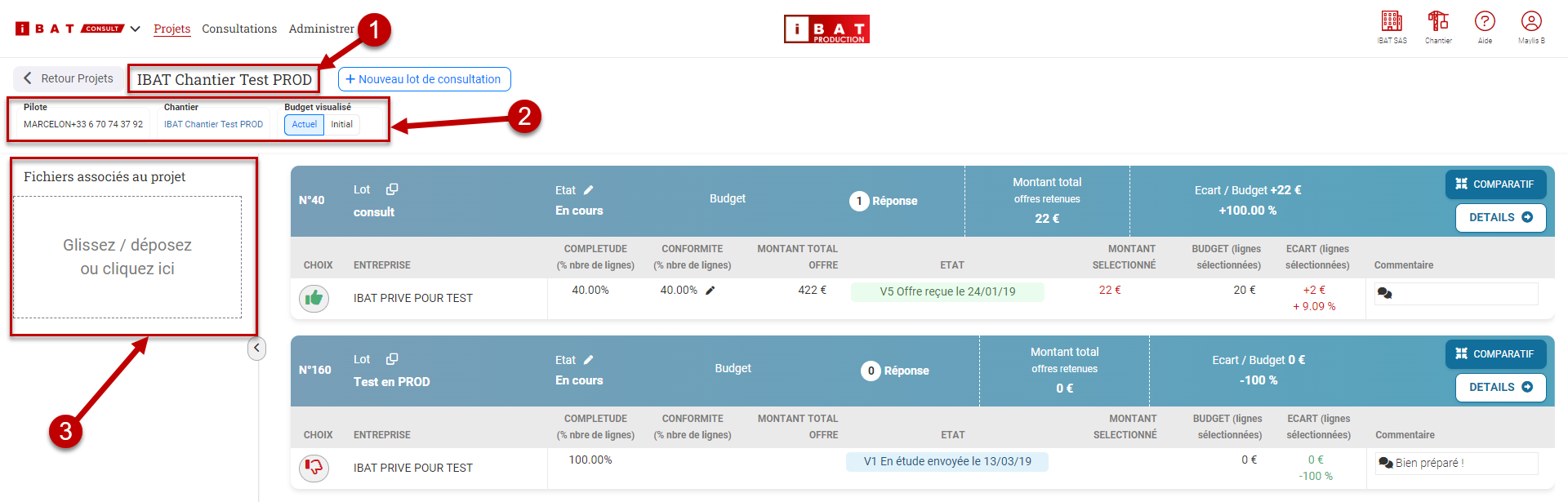1568x502 pixels.
Task: Open DETAILS for lot N°40
Action: [x=1500, y=218]
